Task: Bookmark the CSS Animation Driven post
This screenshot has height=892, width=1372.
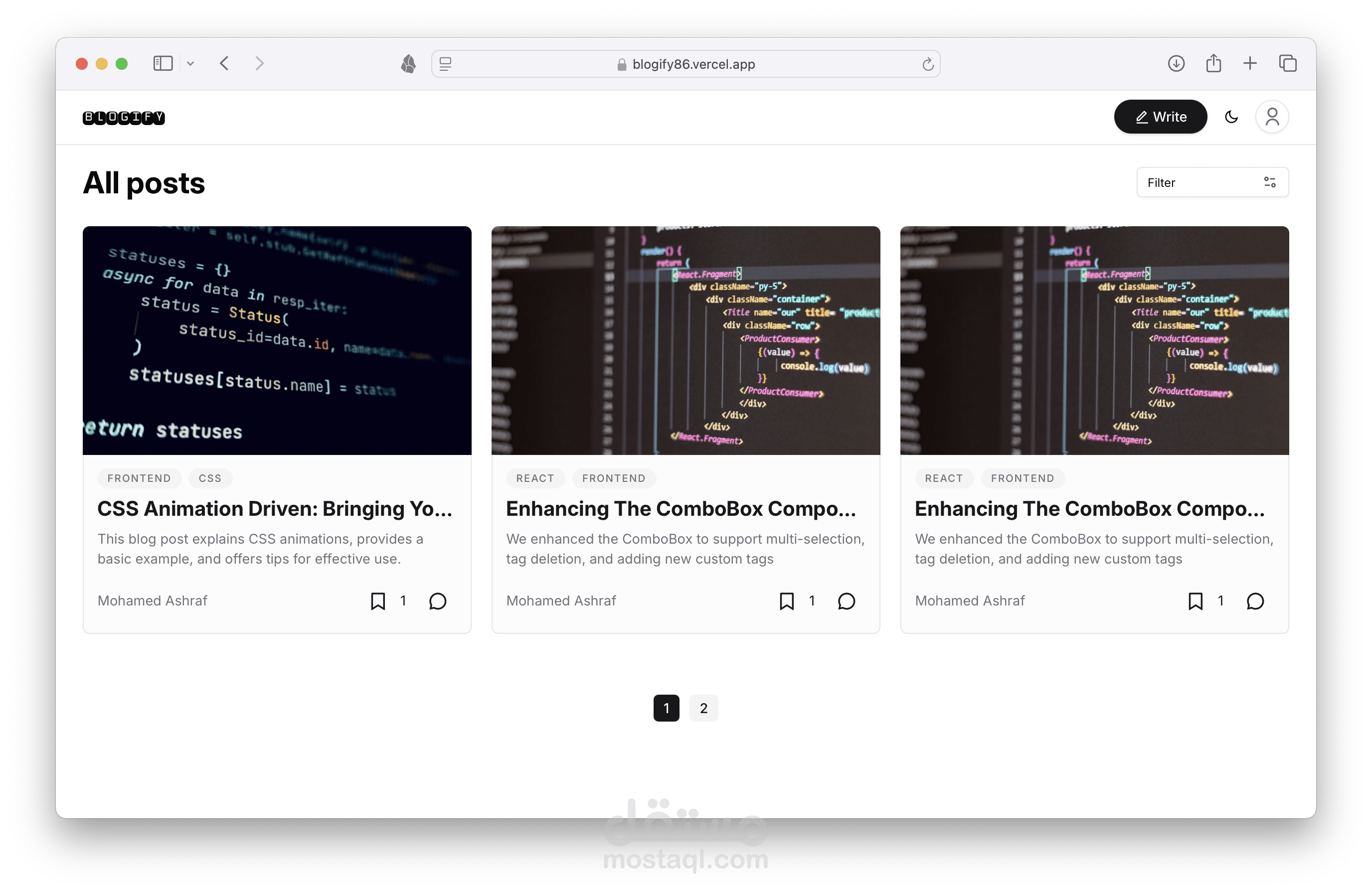Action: coord(377,601)
